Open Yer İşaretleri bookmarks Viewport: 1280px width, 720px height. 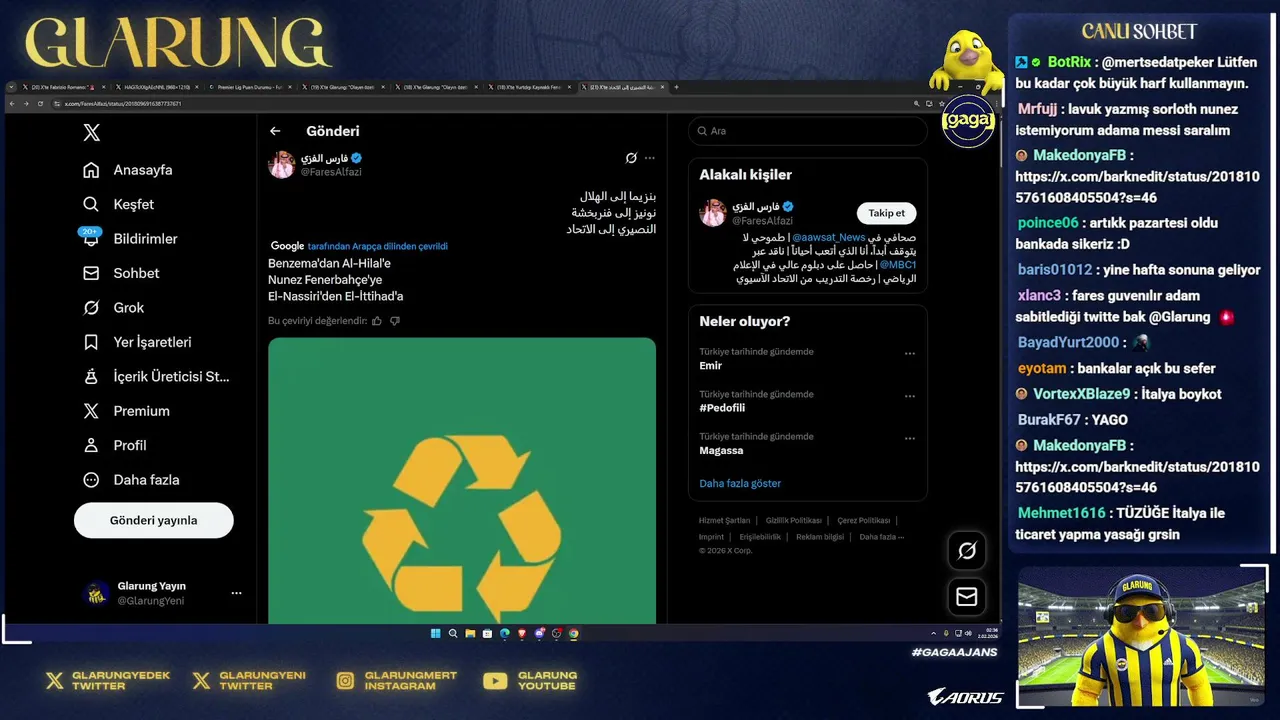(x=137, y=342)
